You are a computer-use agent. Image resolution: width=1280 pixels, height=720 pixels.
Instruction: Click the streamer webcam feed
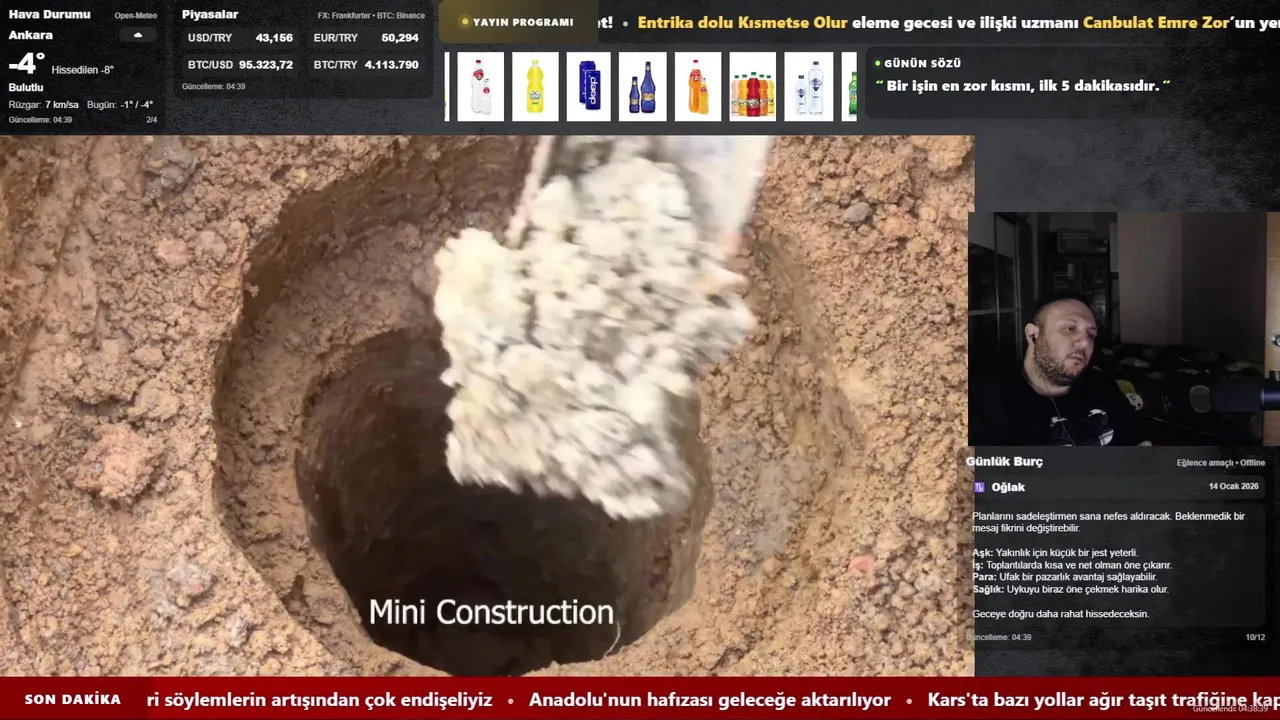[1124, 329]
